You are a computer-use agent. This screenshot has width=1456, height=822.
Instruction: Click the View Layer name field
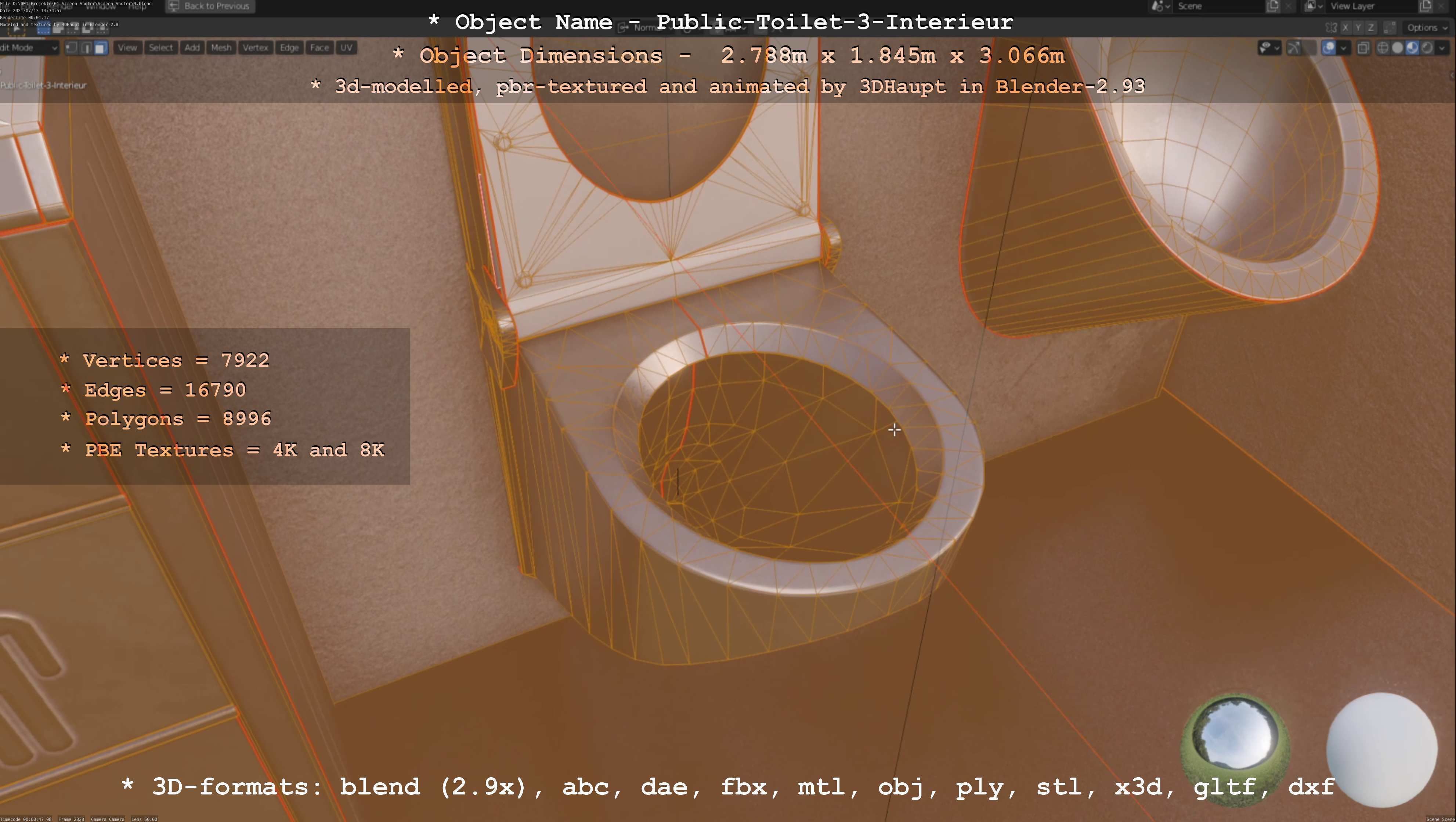click(1372, 6)
